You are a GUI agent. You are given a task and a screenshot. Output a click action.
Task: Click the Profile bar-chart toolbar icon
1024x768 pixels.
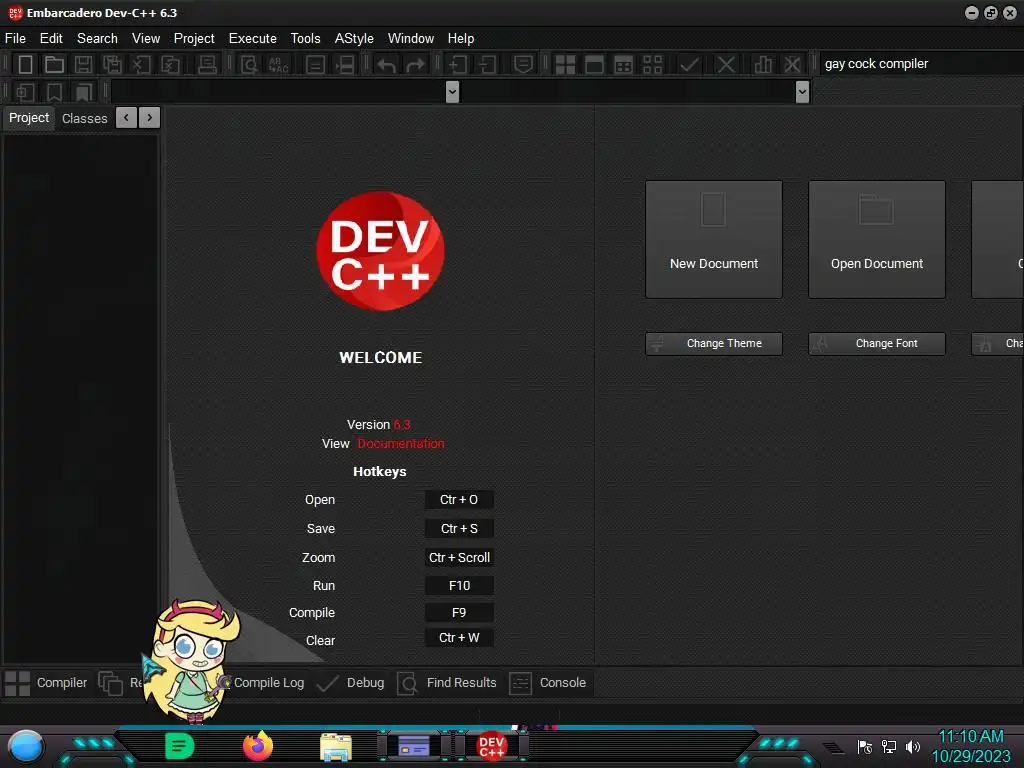point(762,65)
